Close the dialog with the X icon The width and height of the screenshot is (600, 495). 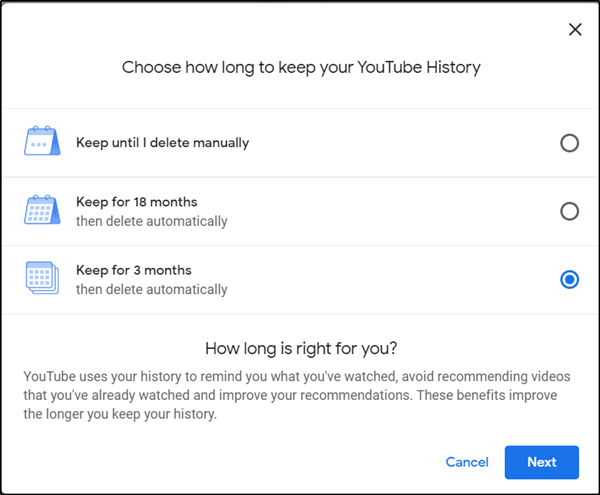coord(575,30)
